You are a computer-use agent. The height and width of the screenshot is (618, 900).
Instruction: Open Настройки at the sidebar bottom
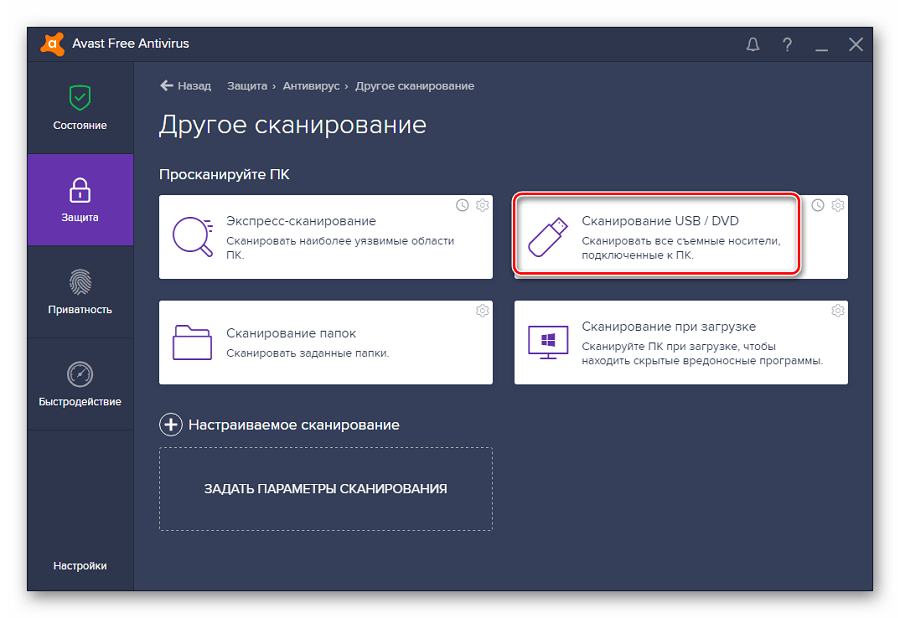tap(80, 566)
